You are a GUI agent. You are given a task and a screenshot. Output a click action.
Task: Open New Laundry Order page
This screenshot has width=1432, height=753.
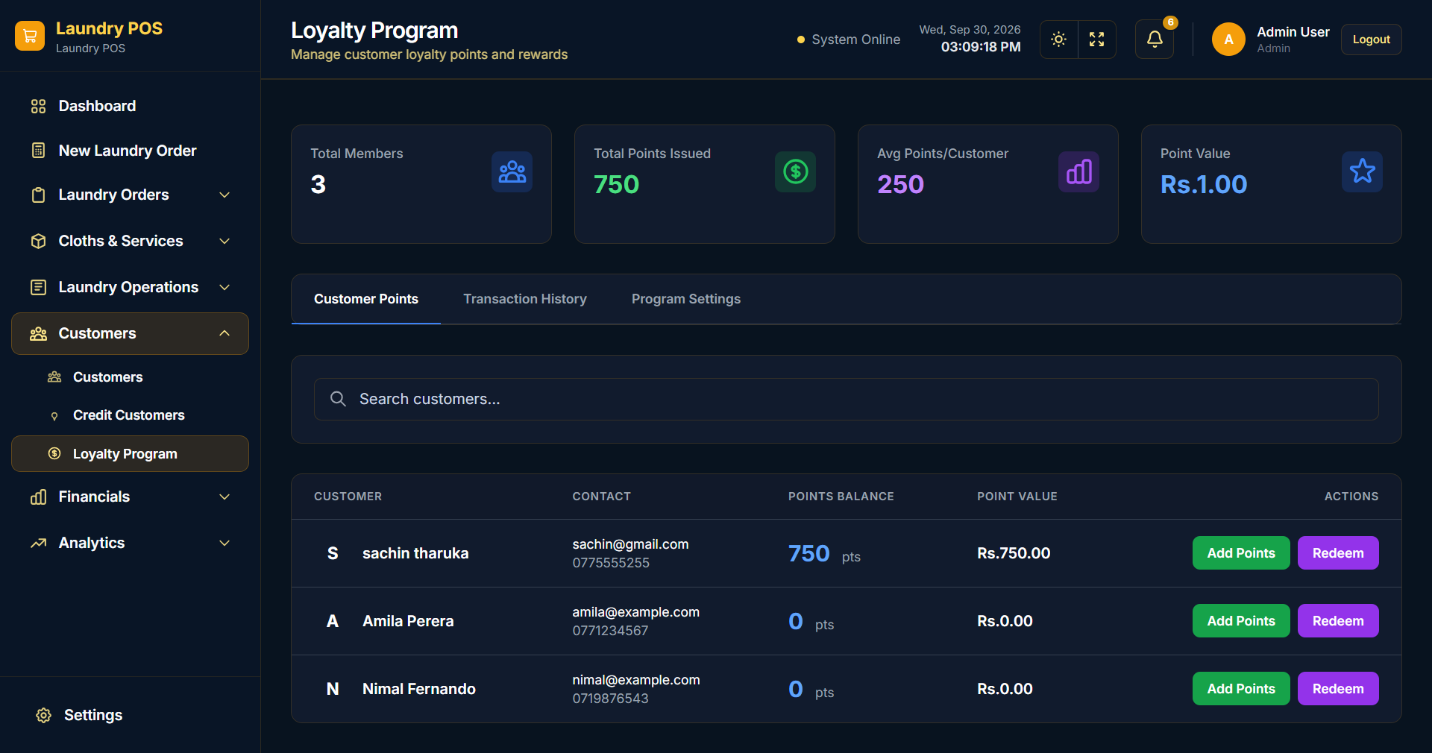pos(130,150)
